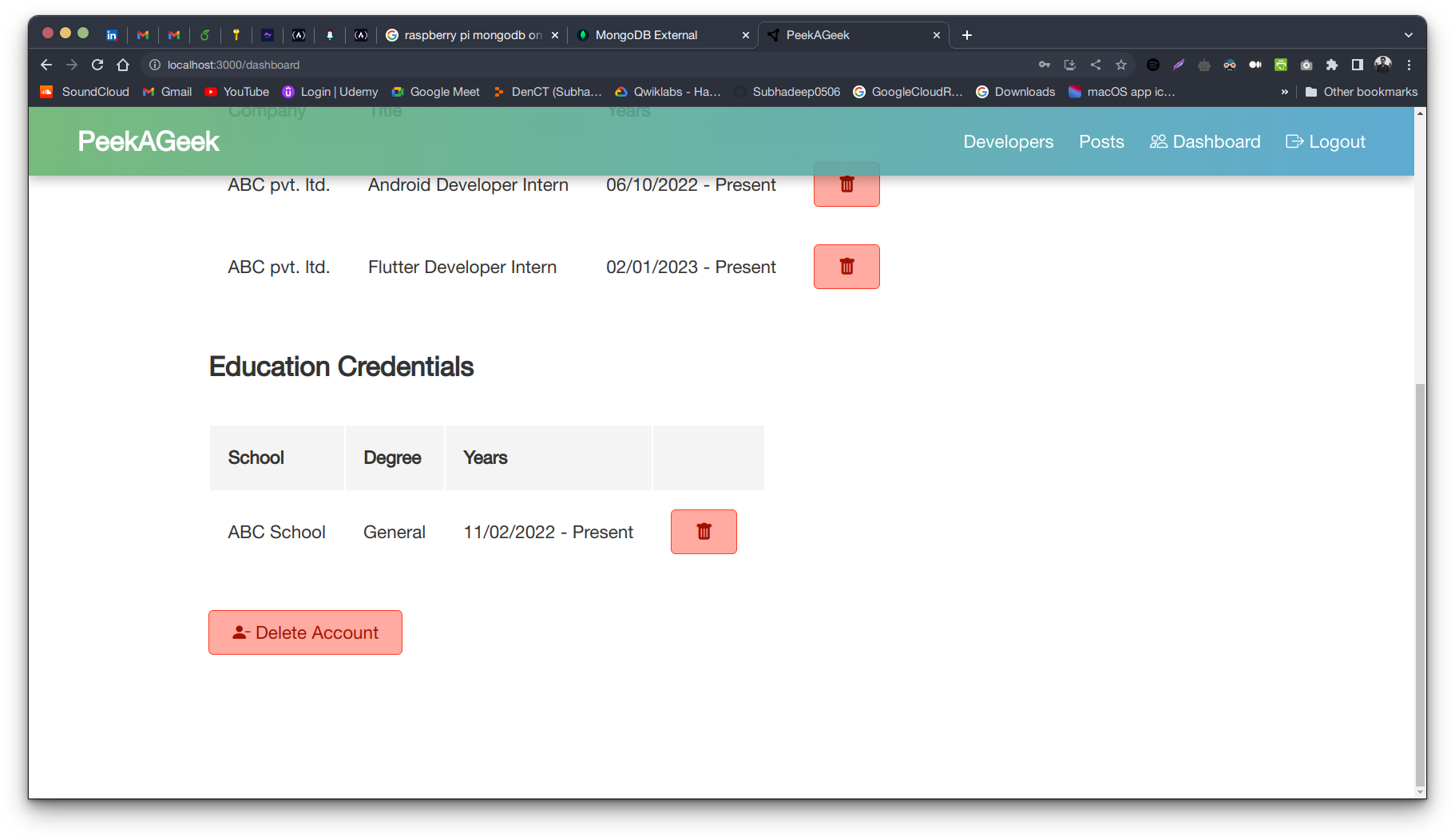Go to Dashboard in the navbar
The height and width of the screenshot is (840, 1455).
pos(1205,141)
